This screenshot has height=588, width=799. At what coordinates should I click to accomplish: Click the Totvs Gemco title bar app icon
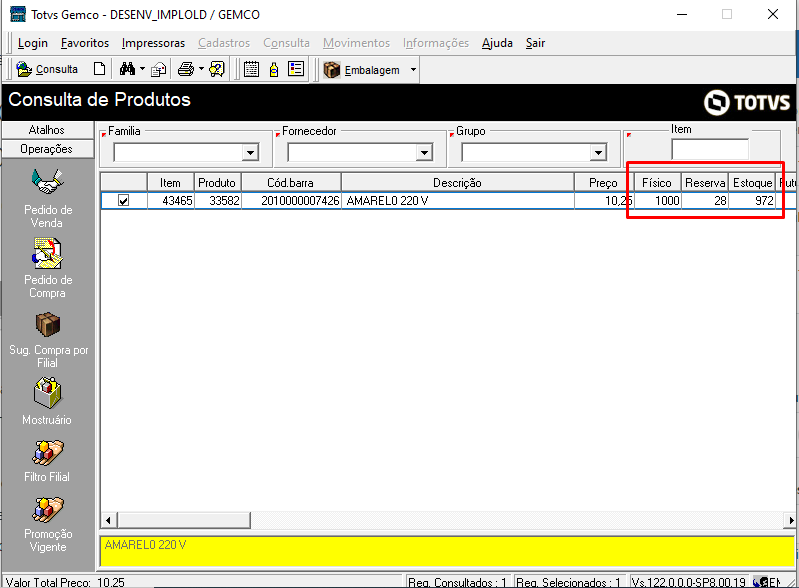[x=17, y=14]
